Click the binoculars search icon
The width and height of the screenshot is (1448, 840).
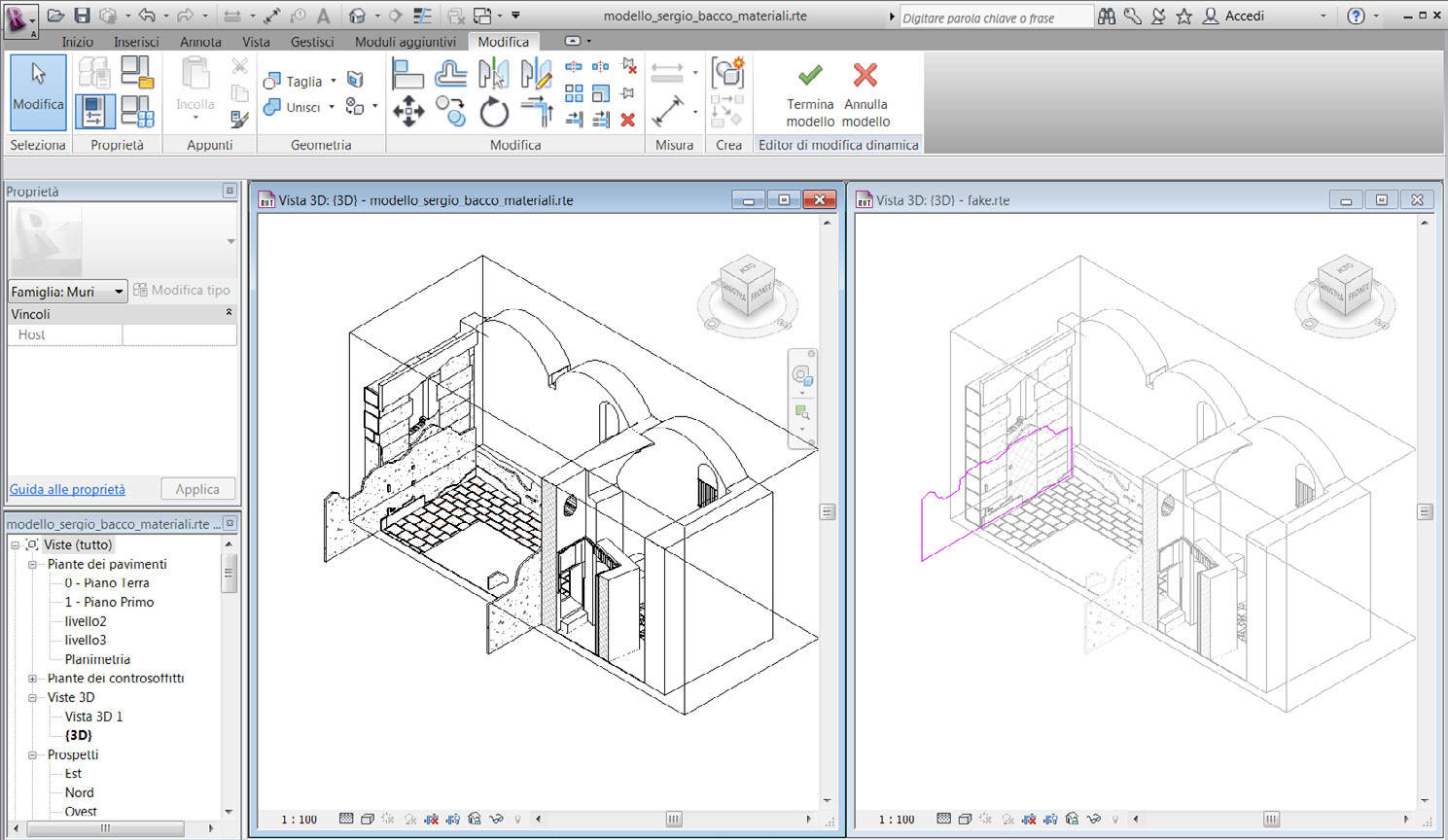point(1107,16)
